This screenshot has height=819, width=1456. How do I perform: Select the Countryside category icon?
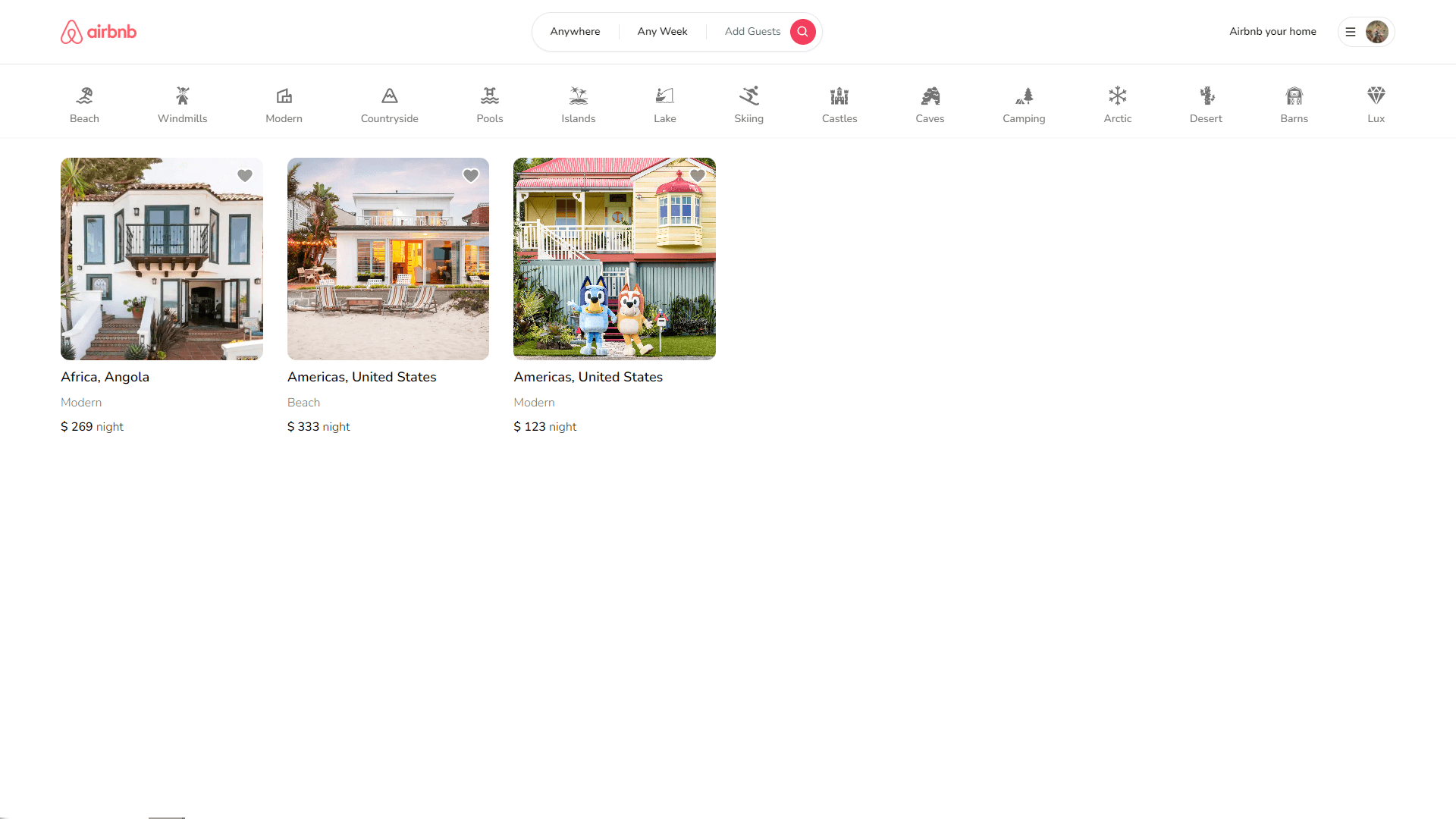pos(390,96)
